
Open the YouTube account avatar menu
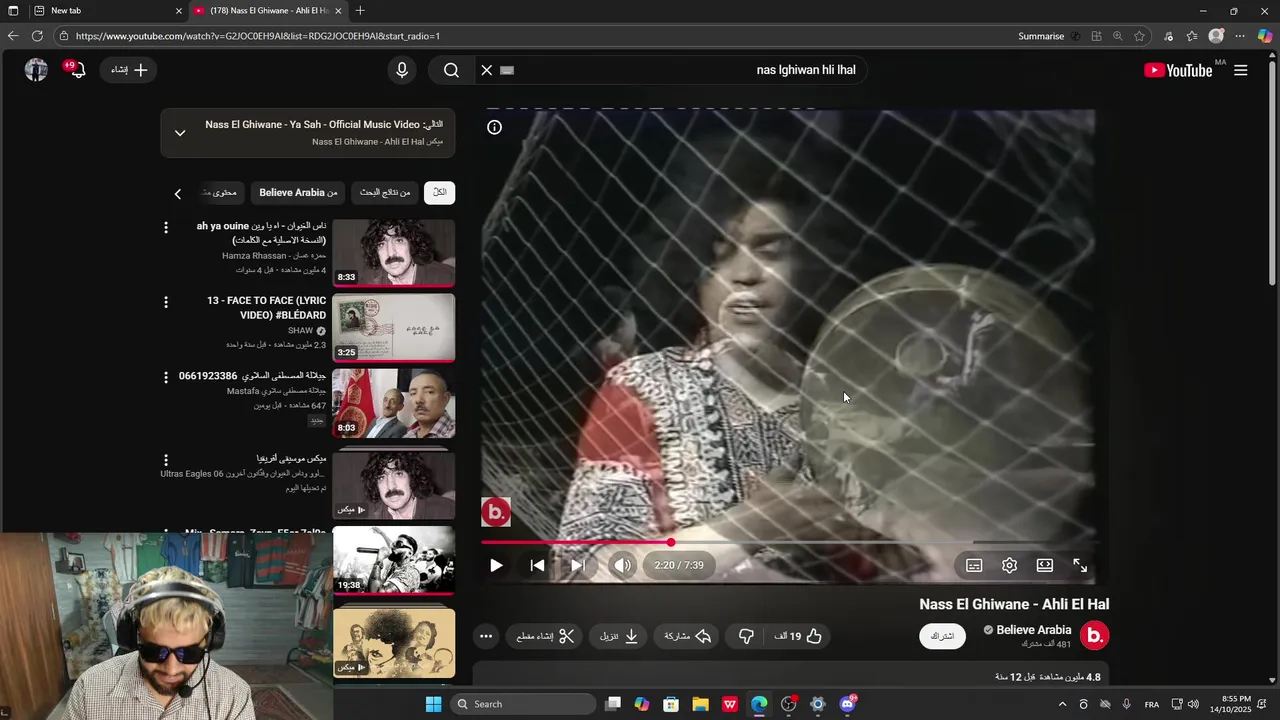36,70
